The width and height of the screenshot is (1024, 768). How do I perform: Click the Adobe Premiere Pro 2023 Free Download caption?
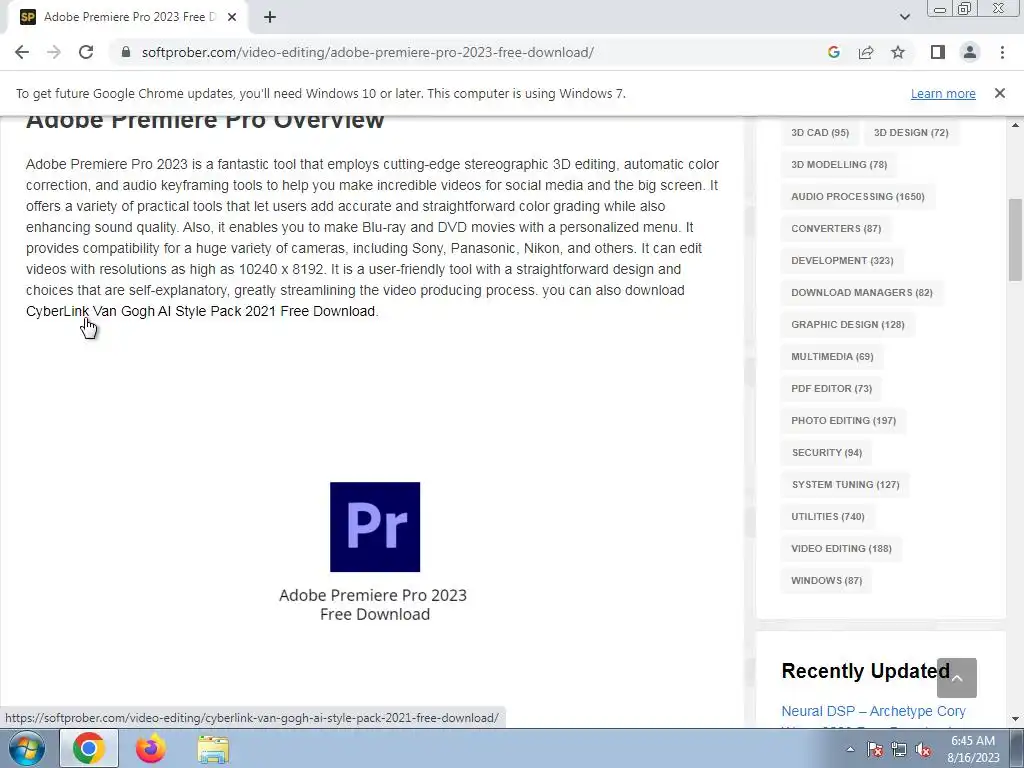click(x=374, y=605)
